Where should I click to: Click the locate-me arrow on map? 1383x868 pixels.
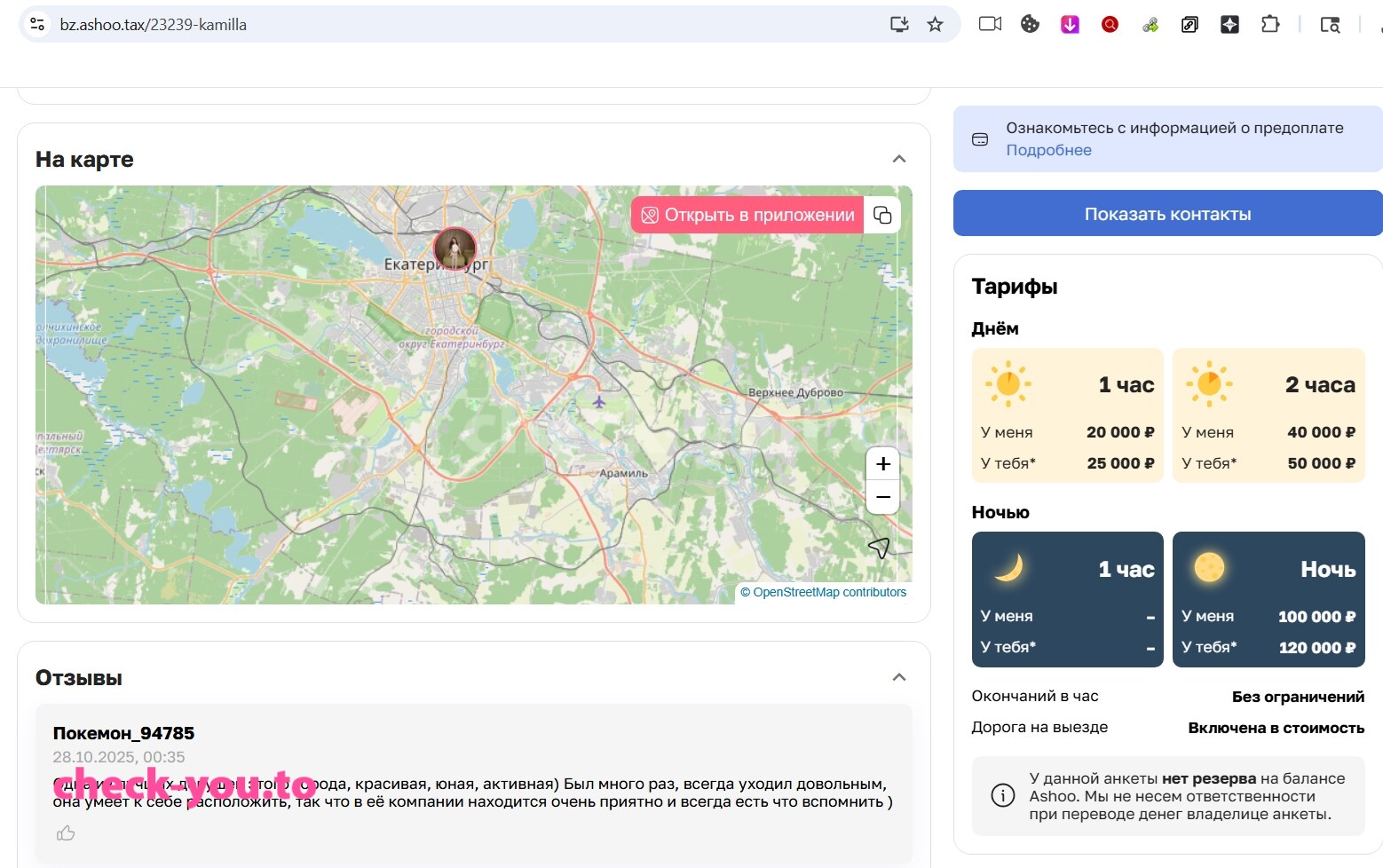879,548
